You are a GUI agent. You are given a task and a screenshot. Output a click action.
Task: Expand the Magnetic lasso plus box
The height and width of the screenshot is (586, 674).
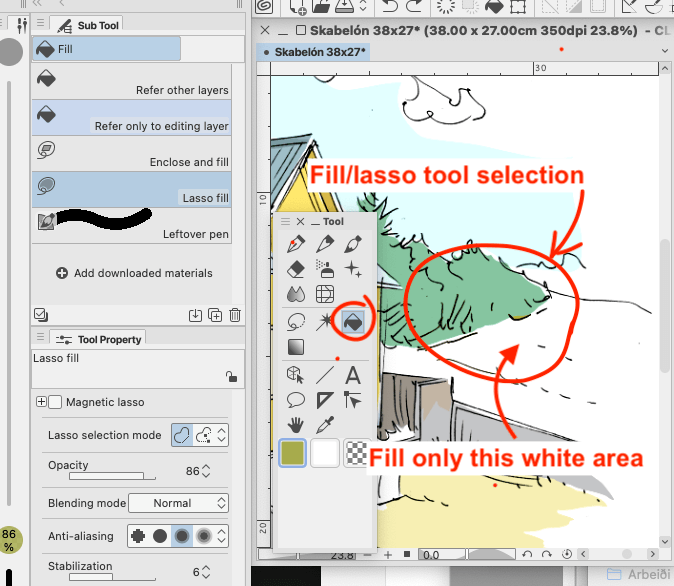point(41,402)
